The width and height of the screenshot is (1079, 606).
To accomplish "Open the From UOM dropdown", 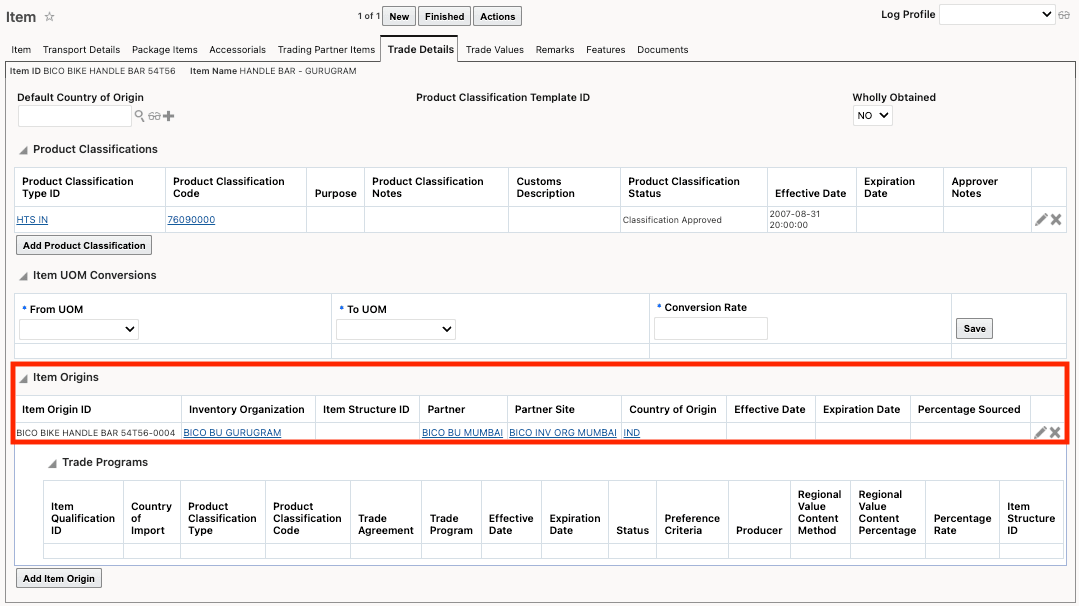I will coord(79,329).
